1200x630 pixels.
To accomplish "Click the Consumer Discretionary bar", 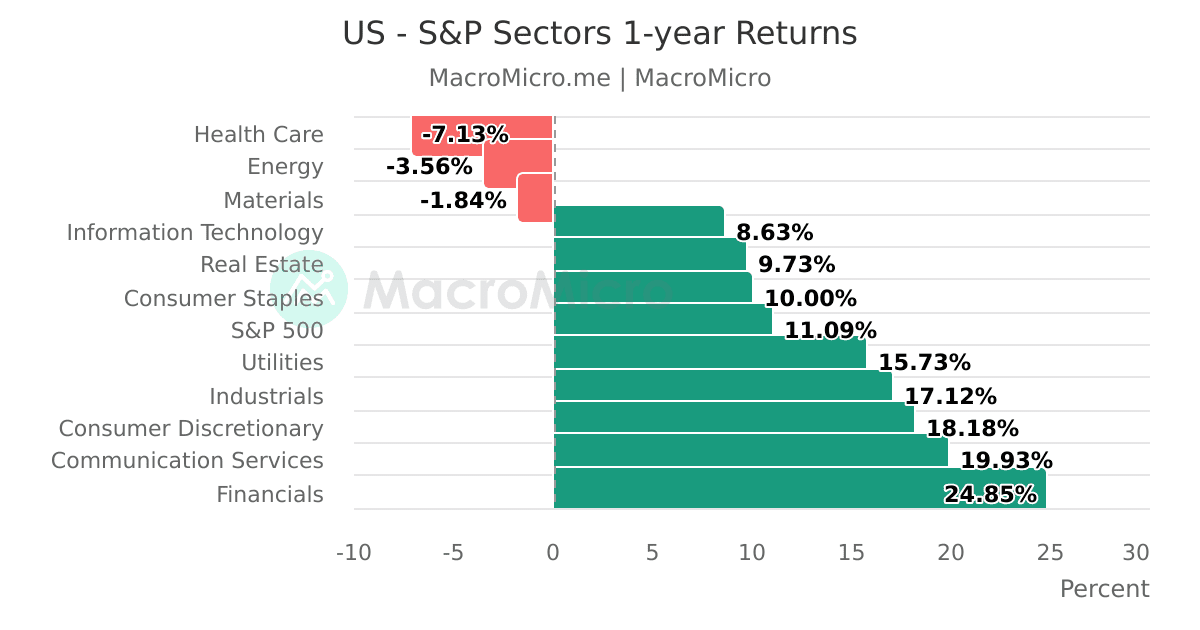I will pyautogui.click(x=733, y=418).
